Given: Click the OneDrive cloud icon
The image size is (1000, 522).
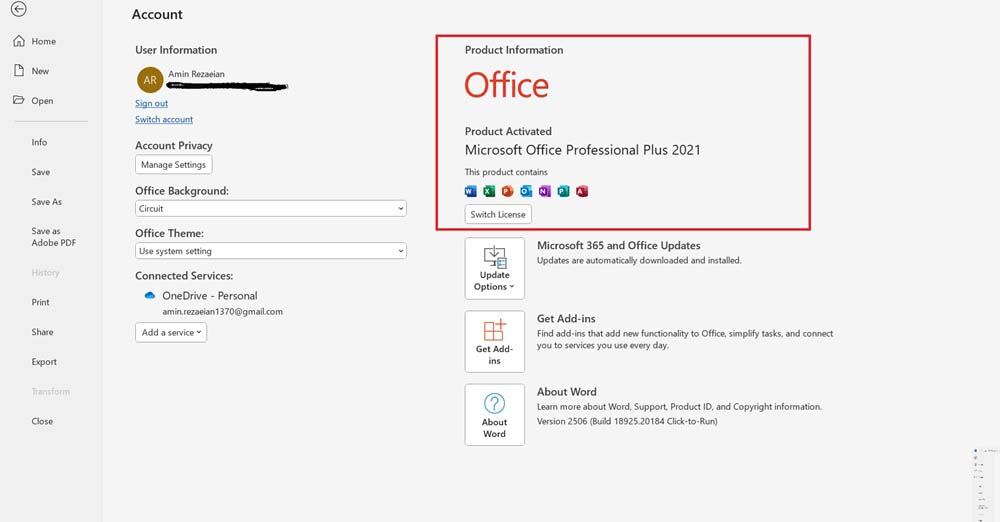Looking at the screenshot, I should (150, 296).
